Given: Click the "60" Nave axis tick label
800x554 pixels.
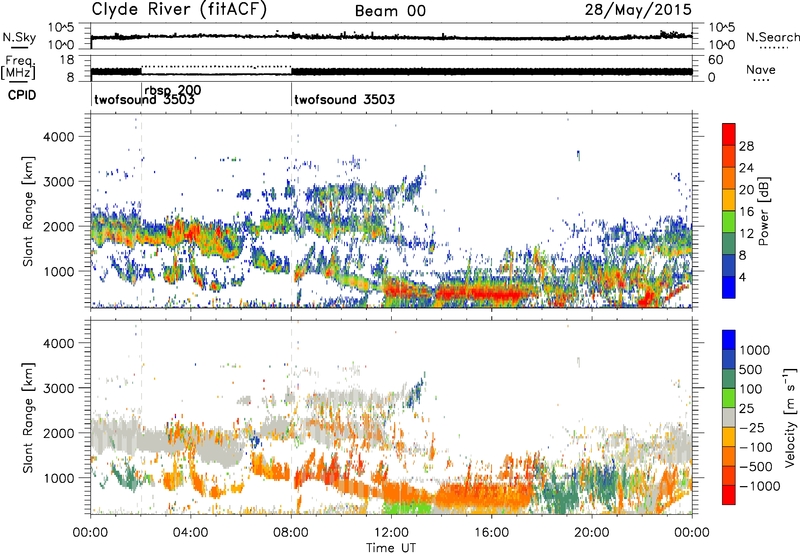Looking at the screenshot, I should click(716, 60).
